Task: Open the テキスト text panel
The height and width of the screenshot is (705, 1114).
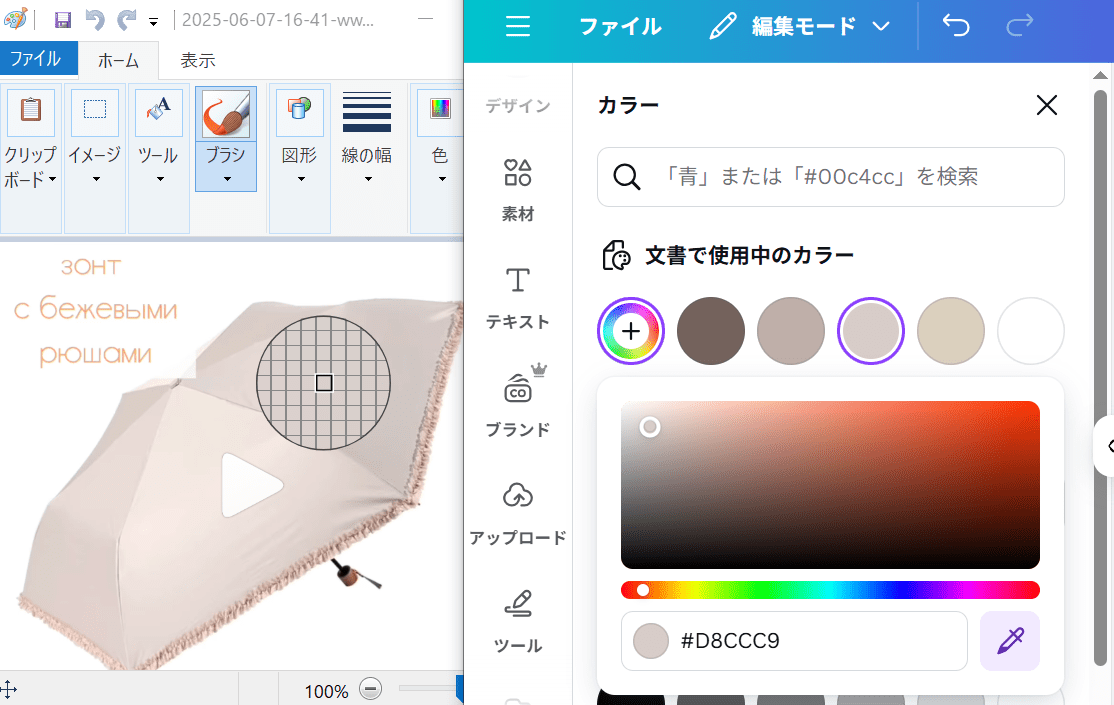Action: 518,297
